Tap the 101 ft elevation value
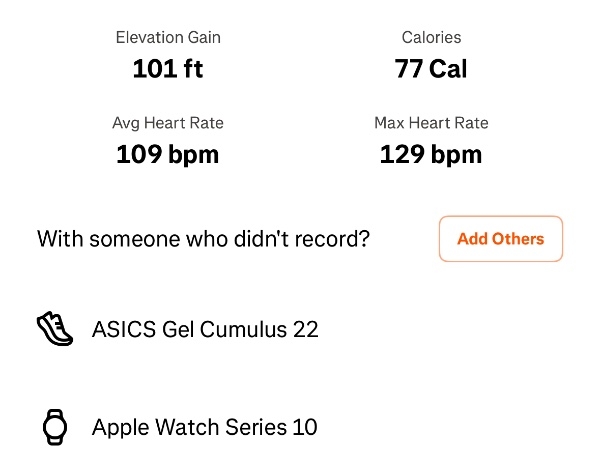This screenshot has height=450, width=600. coord(168,69)
